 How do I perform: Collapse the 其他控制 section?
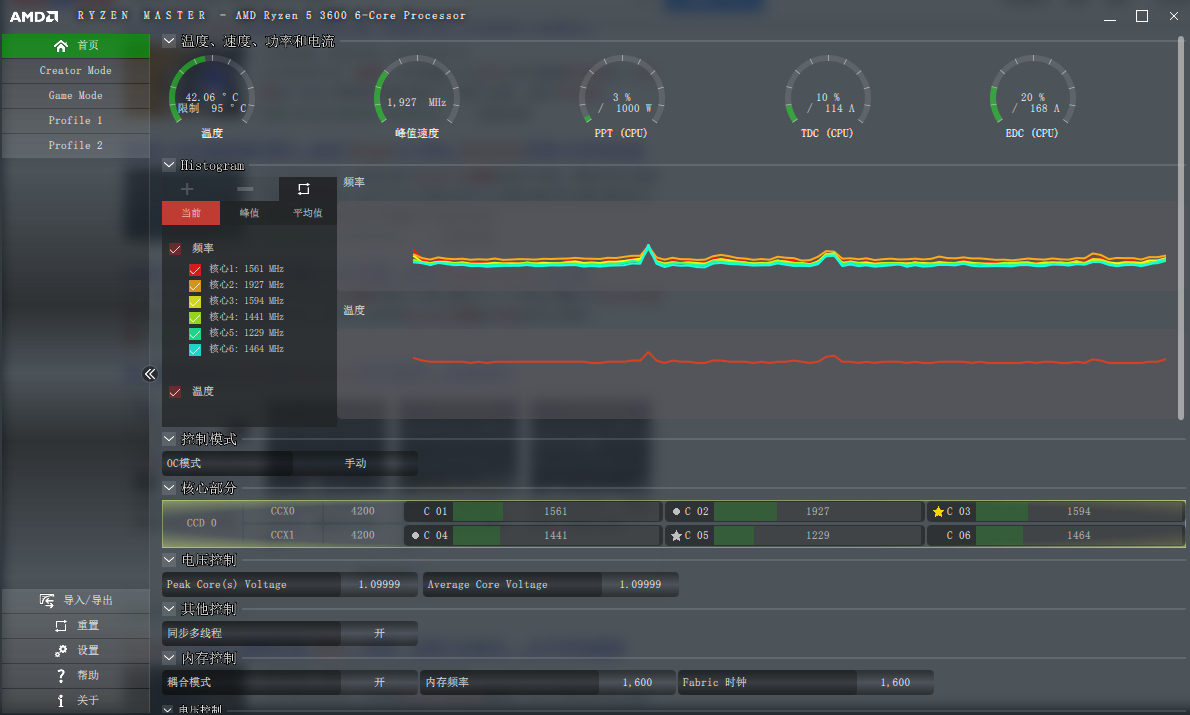tap(169, 609)
